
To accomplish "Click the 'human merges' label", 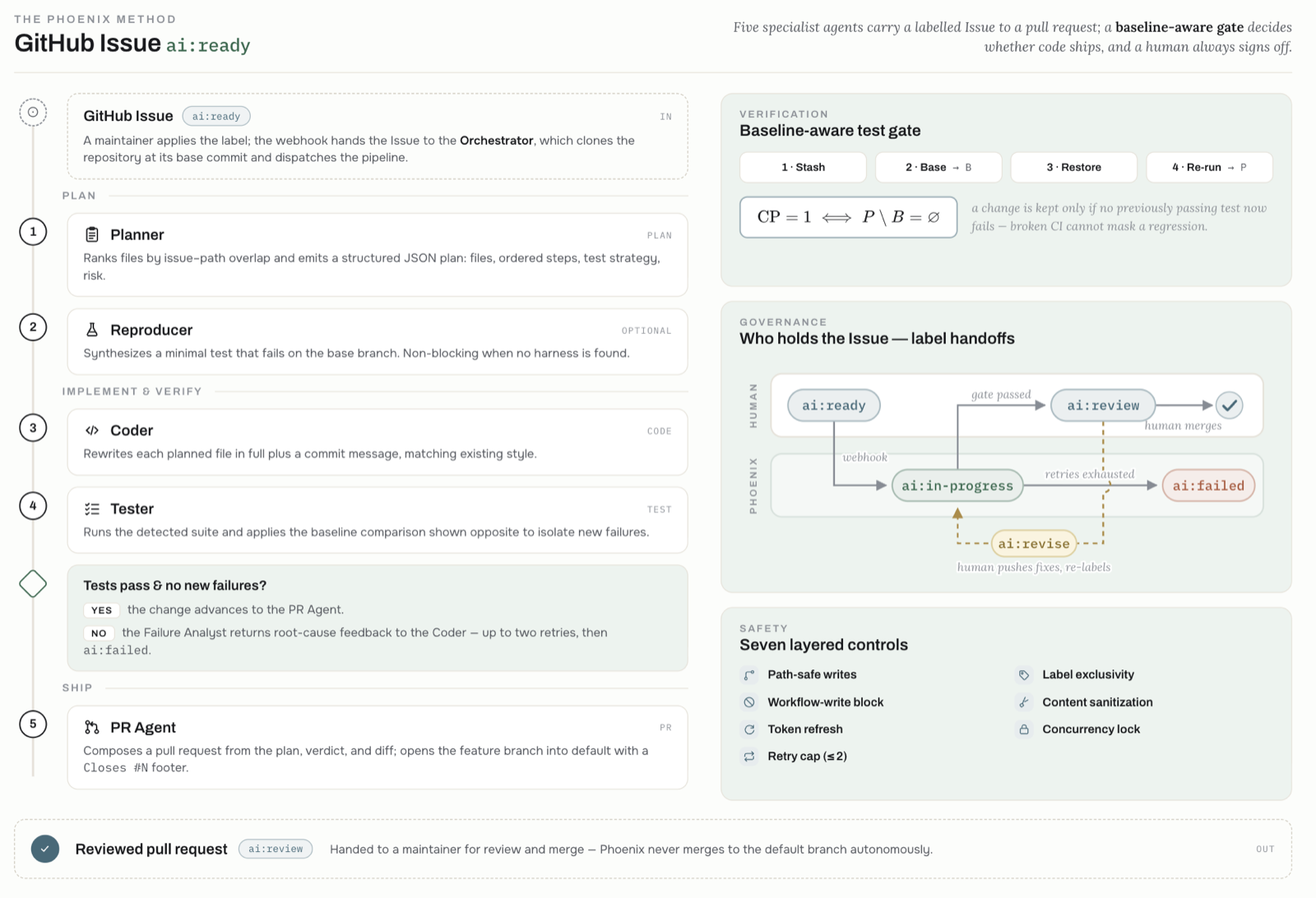I will click(1183, 426).
